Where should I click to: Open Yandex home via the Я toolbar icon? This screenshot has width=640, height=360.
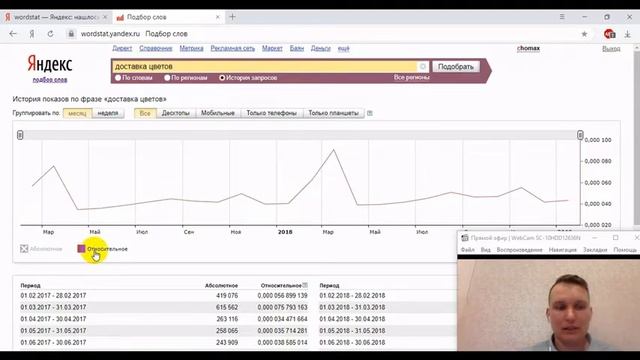[32, 34]
